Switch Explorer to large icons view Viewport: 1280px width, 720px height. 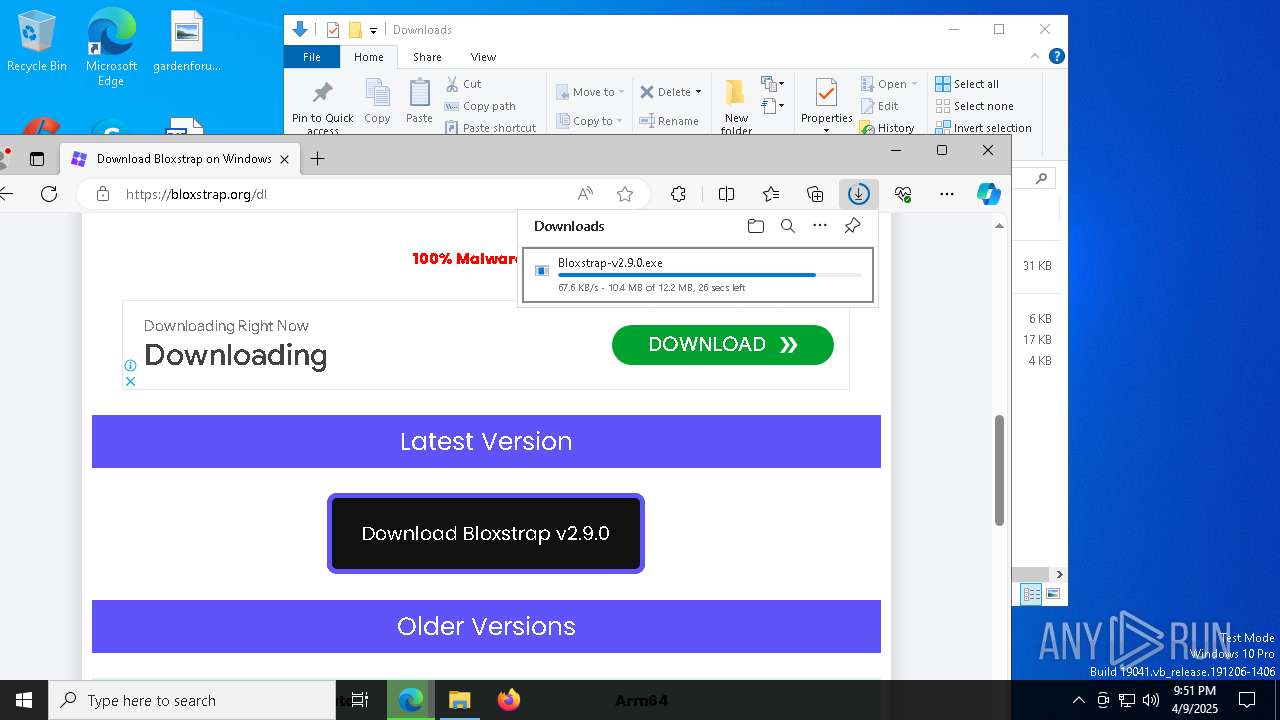tap(1052, 594)
